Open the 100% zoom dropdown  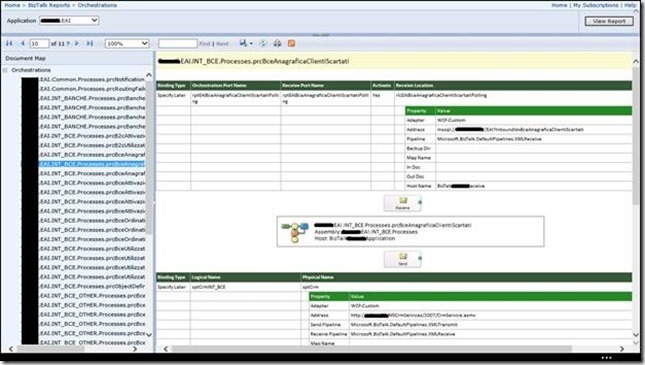pyautogui.click(x=127, y=43)
